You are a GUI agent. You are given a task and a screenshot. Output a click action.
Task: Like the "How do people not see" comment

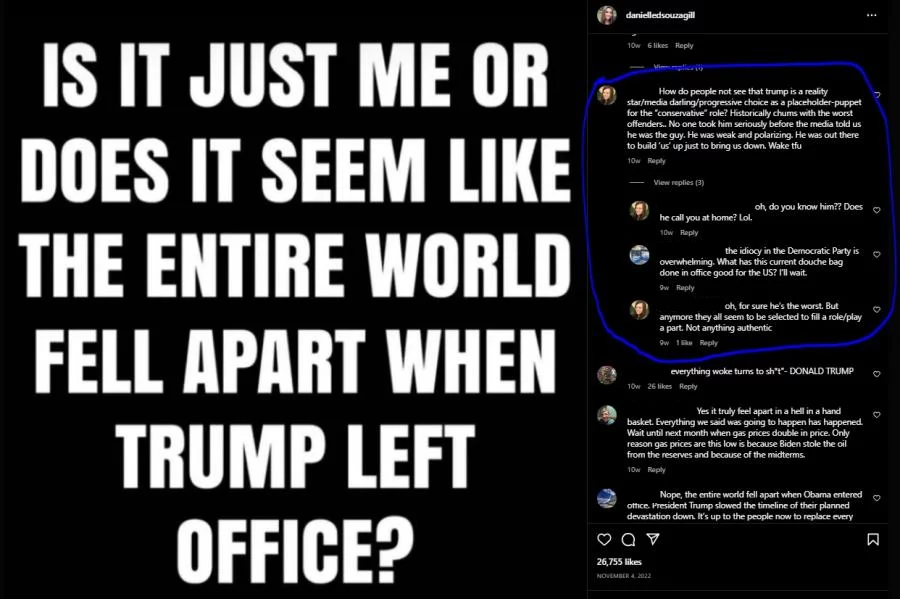(877, 96)
